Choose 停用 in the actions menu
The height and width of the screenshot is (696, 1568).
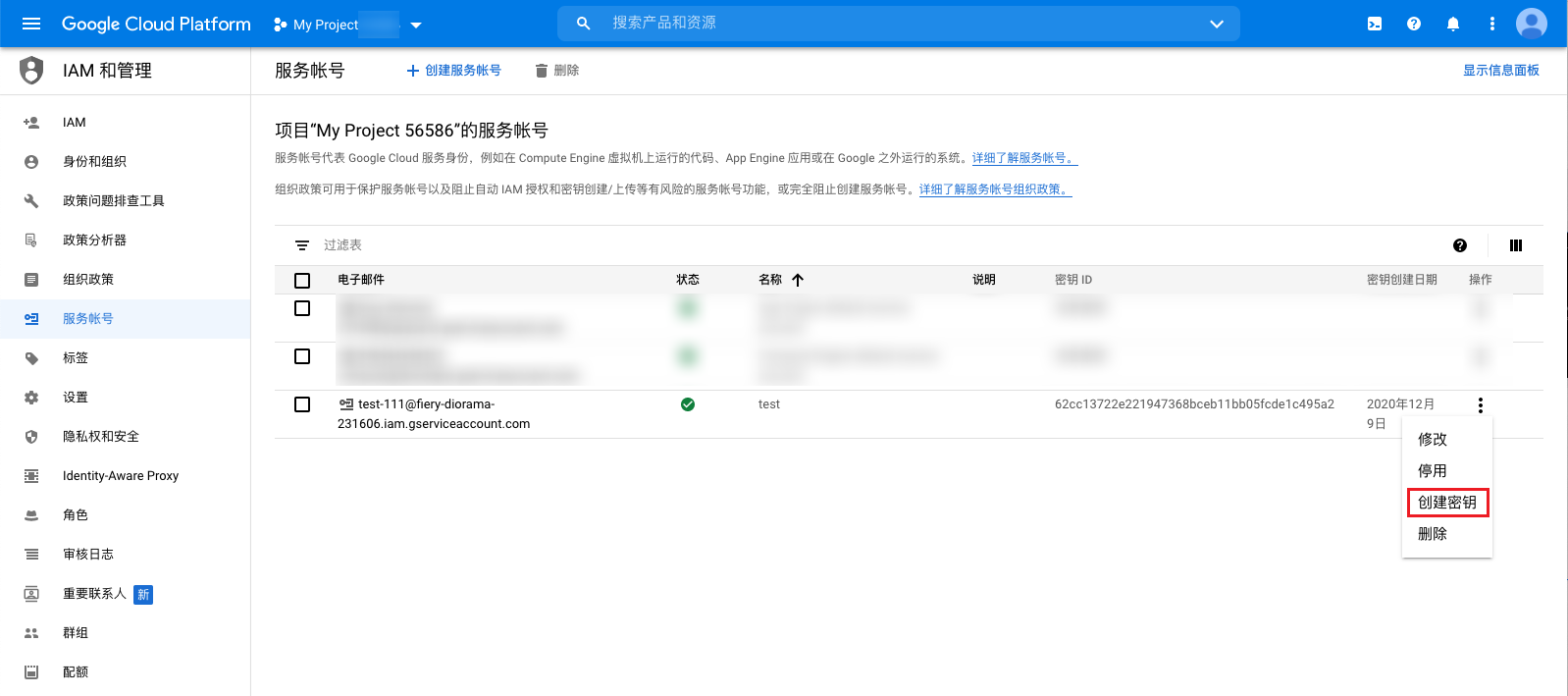point(1433,471)
